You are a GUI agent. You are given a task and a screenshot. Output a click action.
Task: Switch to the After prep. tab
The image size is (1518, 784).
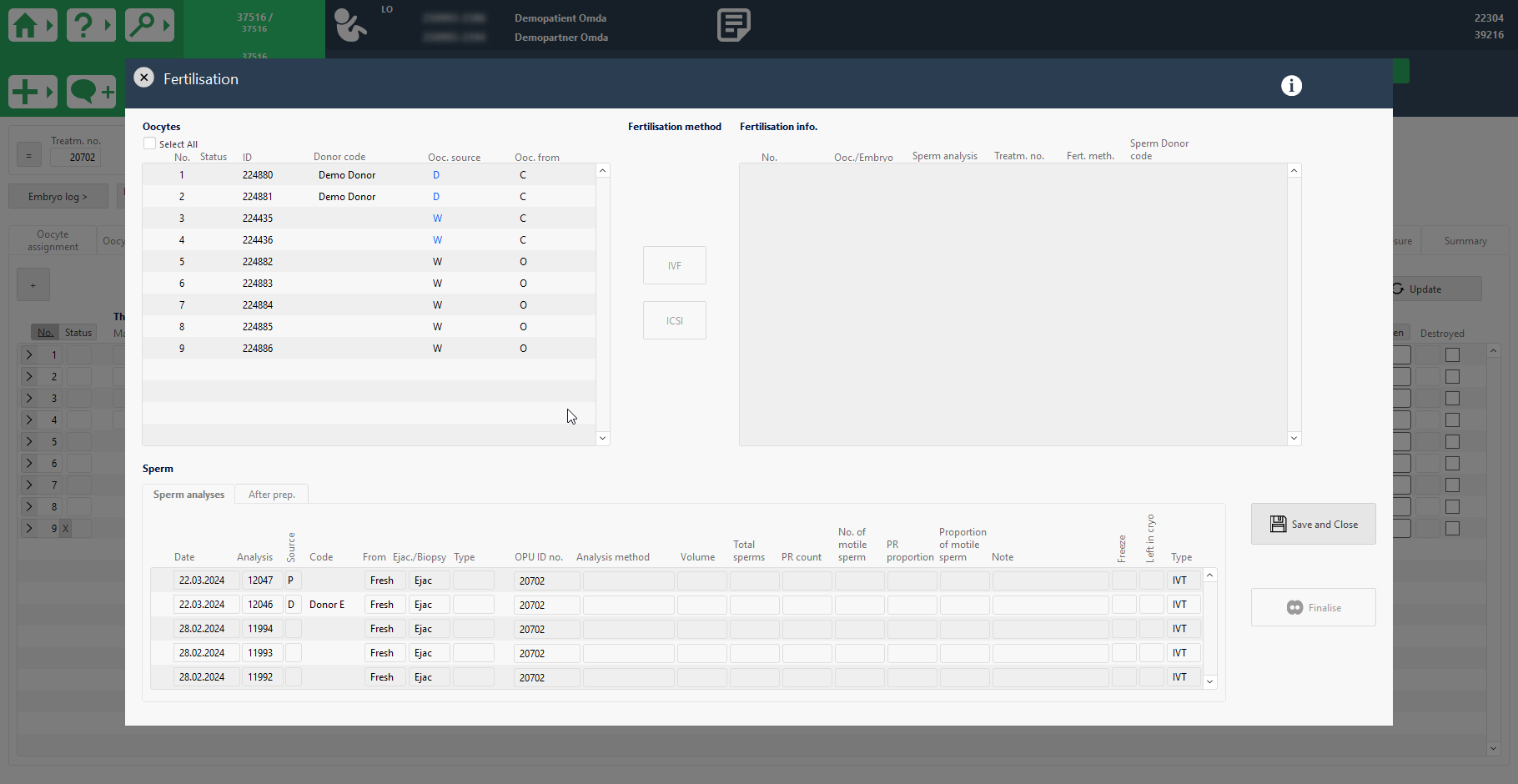click(272, 495)
